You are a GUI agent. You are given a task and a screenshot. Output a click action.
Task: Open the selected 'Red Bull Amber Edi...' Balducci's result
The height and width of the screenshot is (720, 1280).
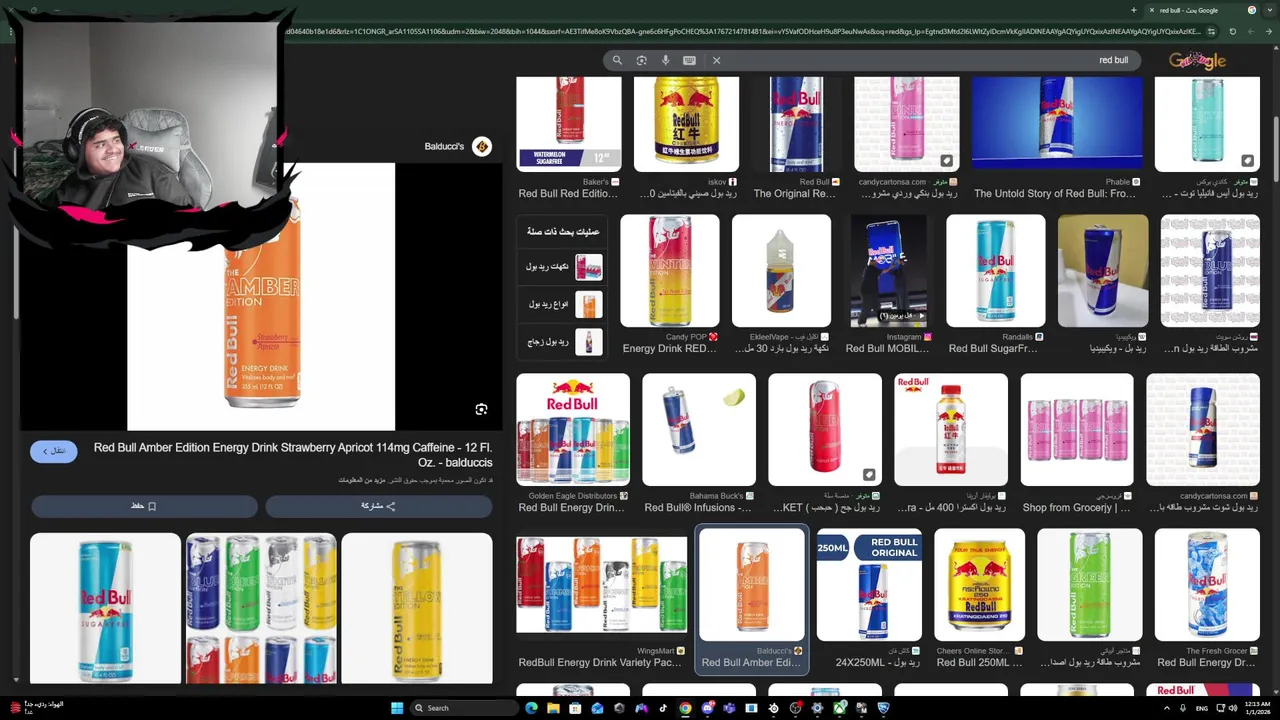pos(751,600)
